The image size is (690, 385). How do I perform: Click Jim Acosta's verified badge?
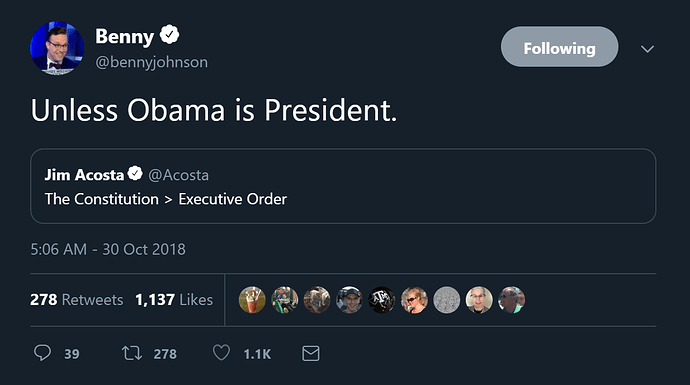(x=135, y=173)
